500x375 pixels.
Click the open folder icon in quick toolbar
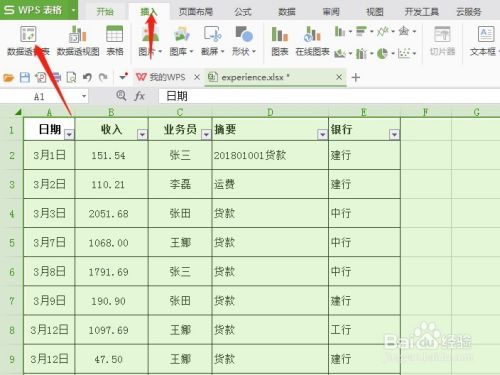pyautogui.click(x=9, y=78)
